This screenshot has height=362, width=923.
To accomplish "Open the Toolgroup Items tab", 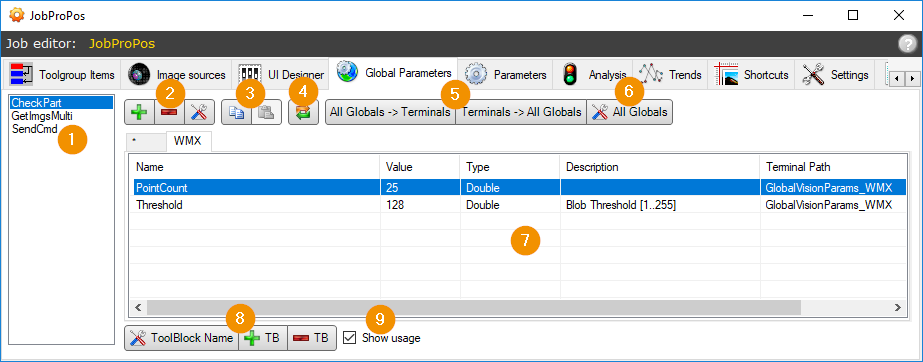I will (x=62, y=75).
